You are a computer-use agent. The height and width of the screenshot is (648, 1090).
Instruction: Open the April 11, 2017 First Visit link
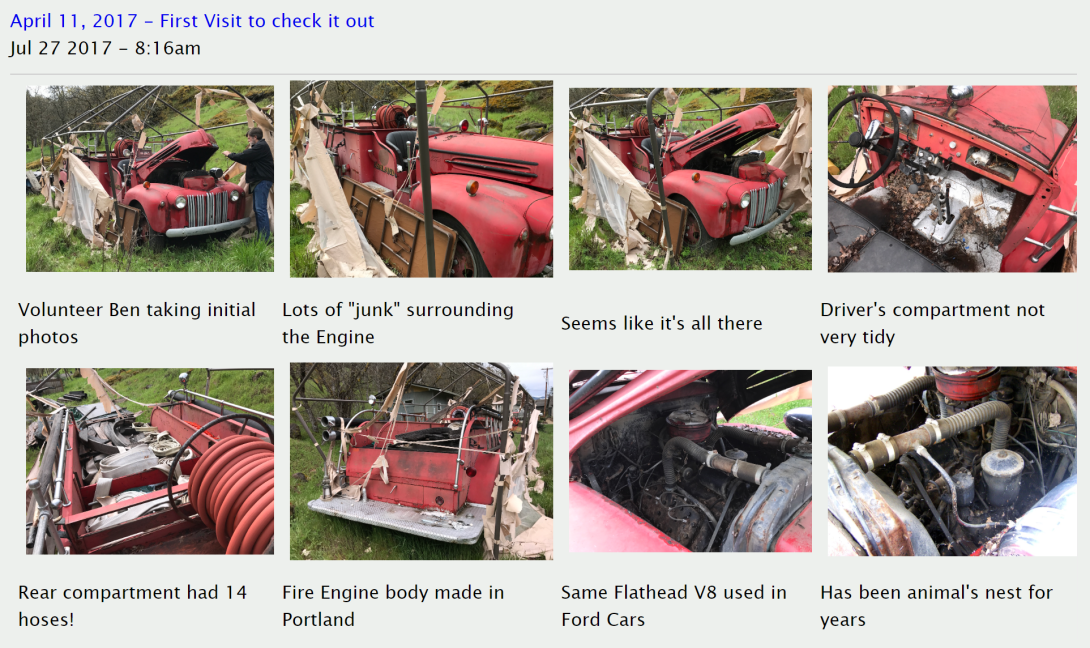(x=192, y=21)
